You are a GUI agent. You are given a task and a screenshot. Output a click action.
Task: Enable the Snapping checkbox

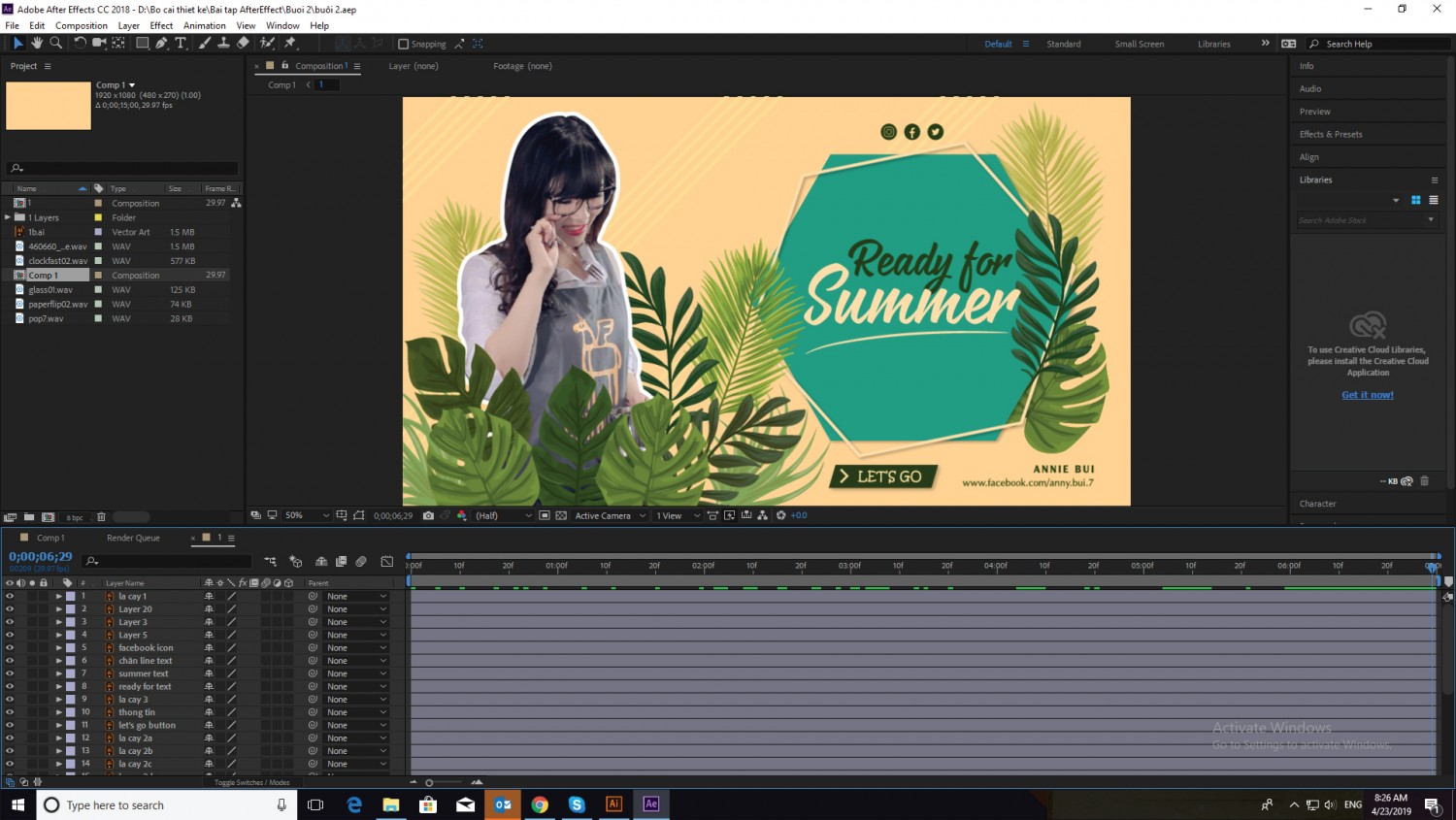pos(404,44)
